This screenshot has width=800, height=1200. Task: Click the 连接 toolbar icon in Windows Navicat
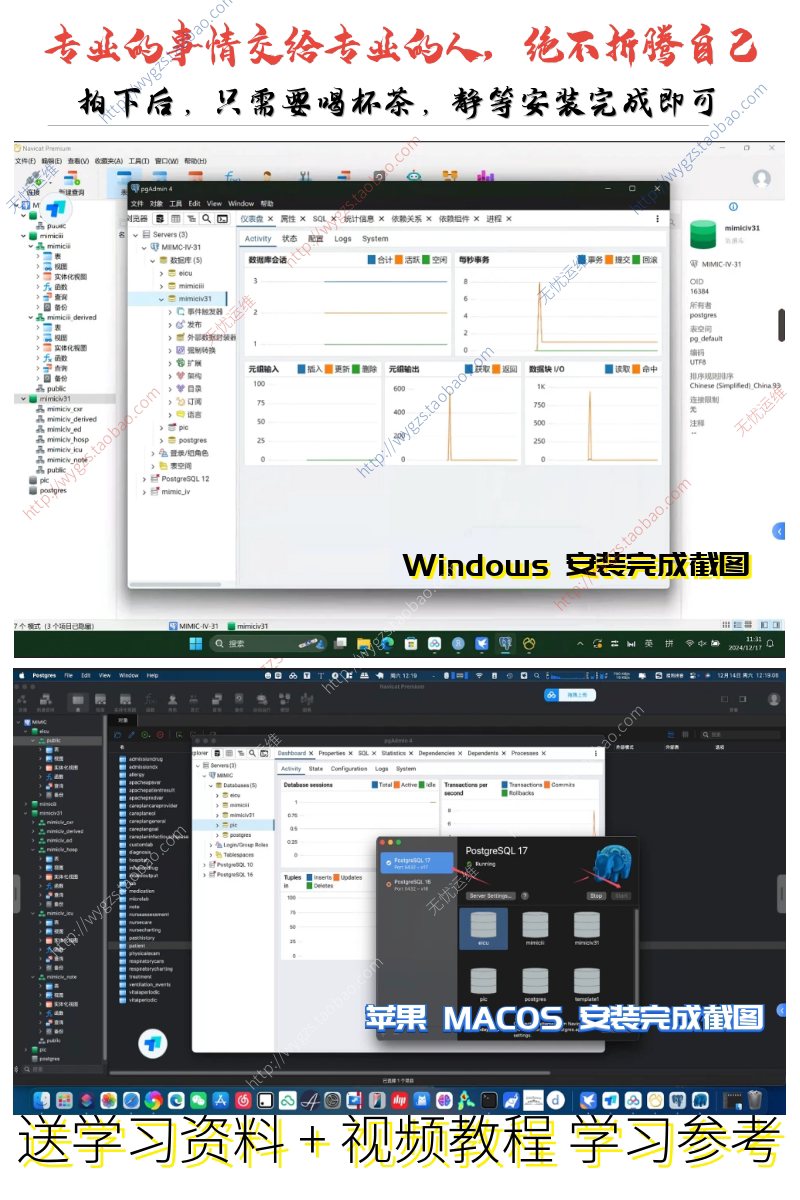pyautogui.click(x=33, y=181)
